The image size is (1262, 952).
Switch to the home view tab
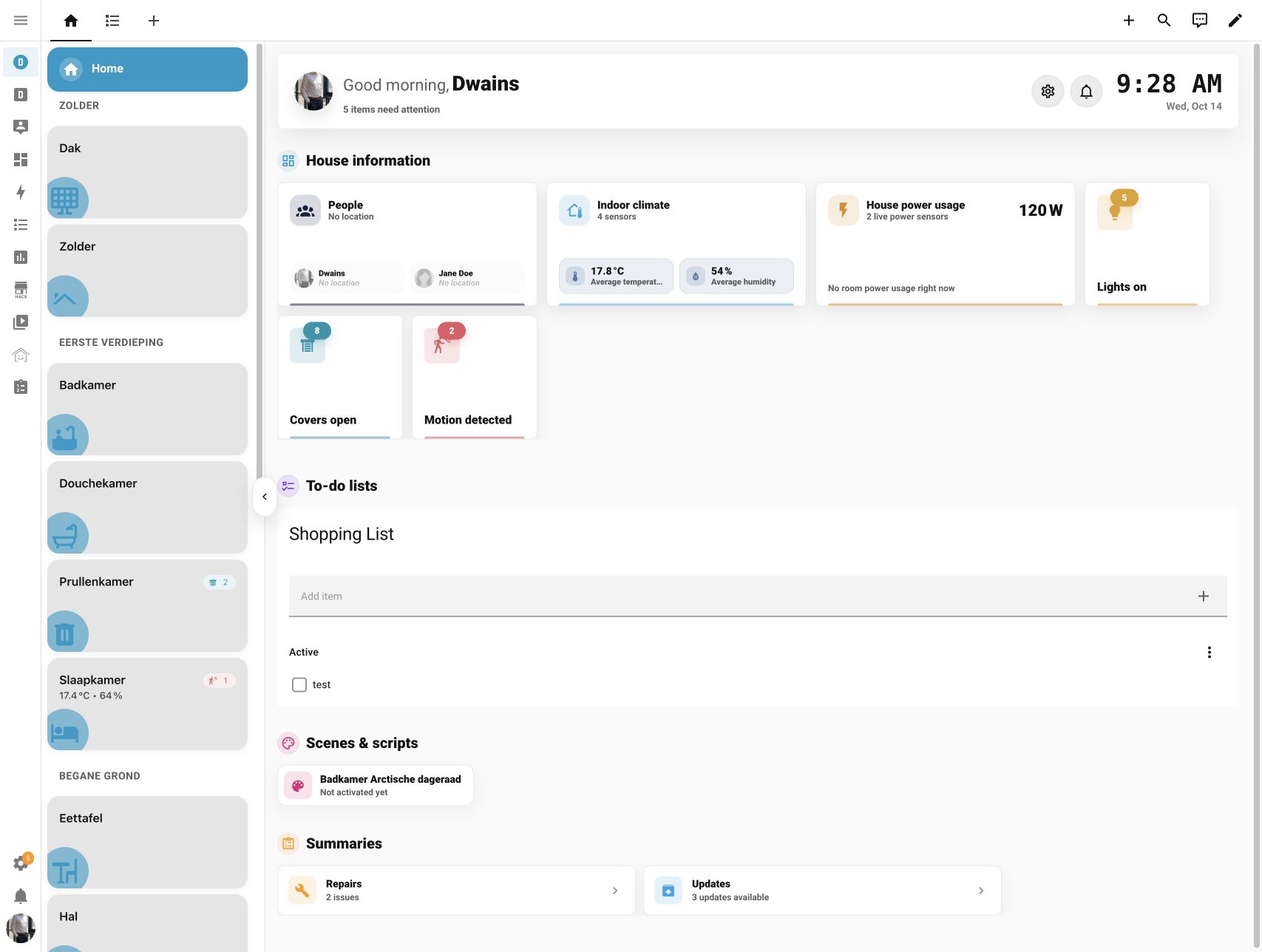pos(71,21)
